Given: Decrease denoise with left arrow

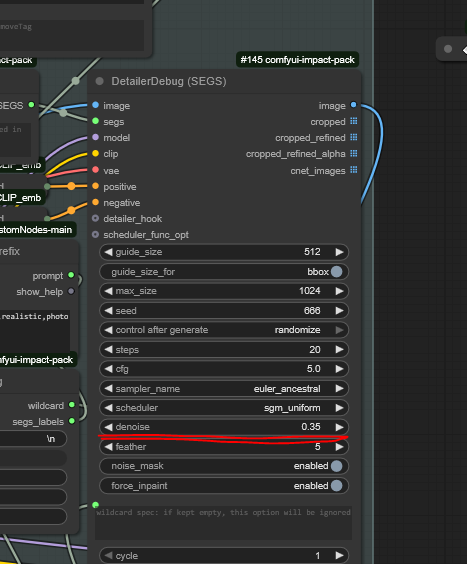Looking at the screenshot, I should pos(108,427).
